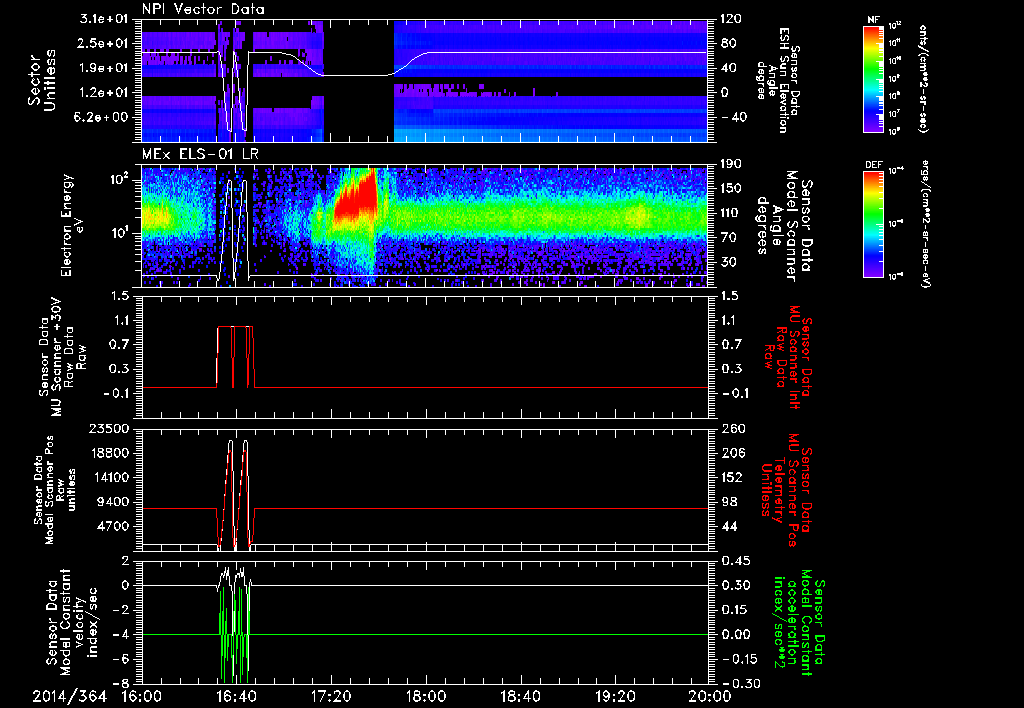Image resolution: width=1024 pixels, height=708 pixels.
Task: Click the 260 telemetry tick value
Action: click(x=731, y=429)
